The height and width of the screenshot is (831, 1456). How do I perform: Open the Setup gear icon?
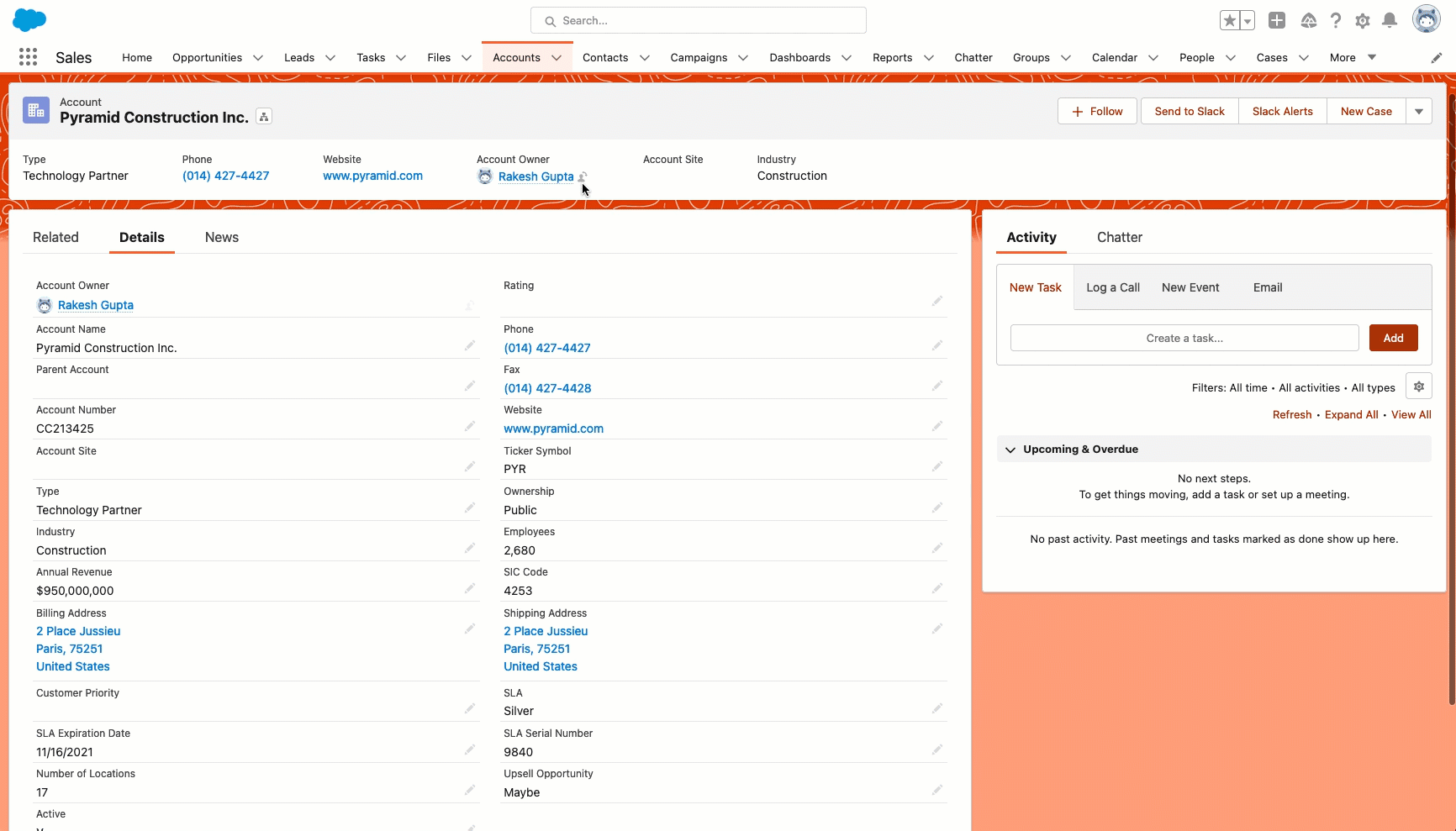(1363, 20)
